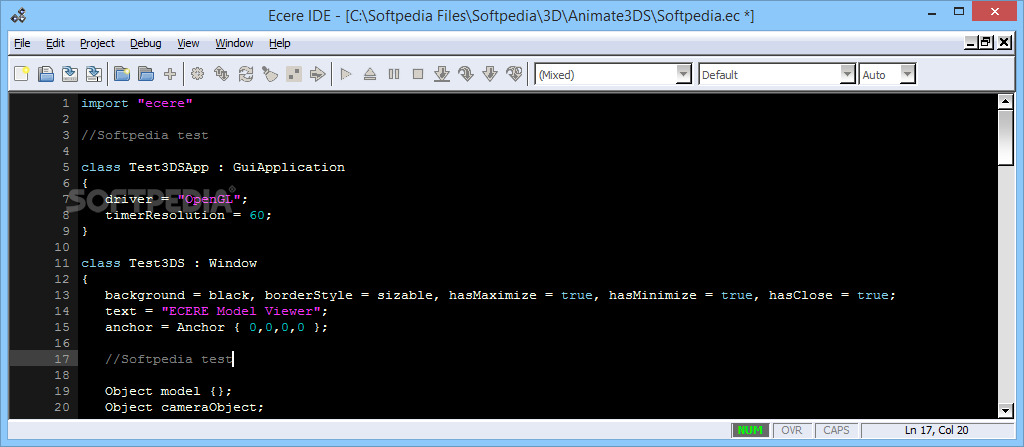Click 'class Test3DSApp : GuiApplication' line
The height and width of the screenshot is (447, 1024).
[213, 167]
